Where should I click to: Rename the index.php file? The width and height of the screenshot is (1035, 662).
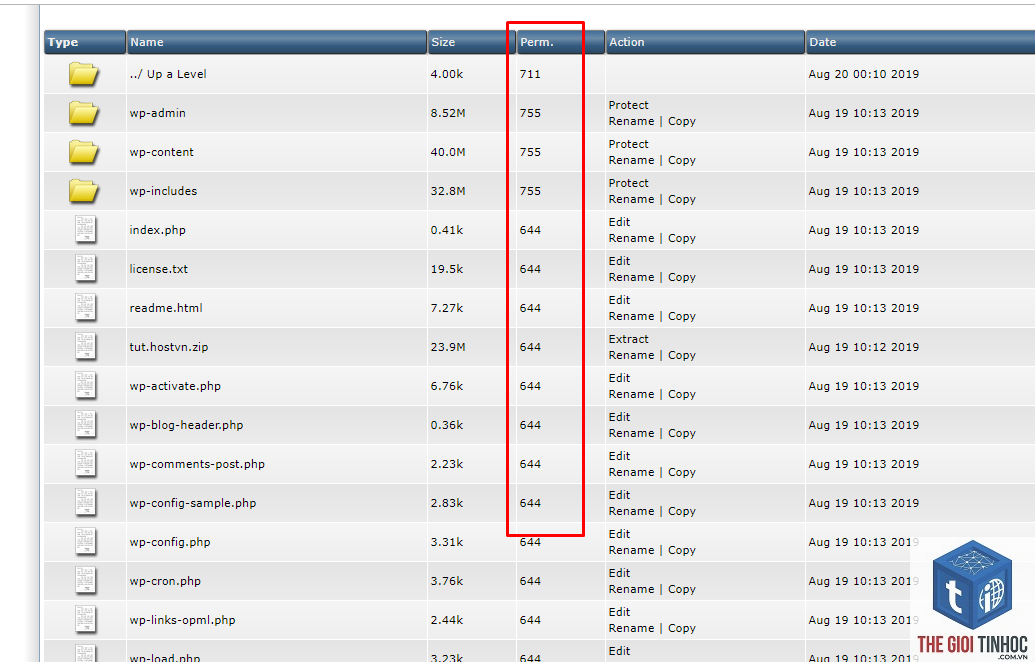(631, 238)
